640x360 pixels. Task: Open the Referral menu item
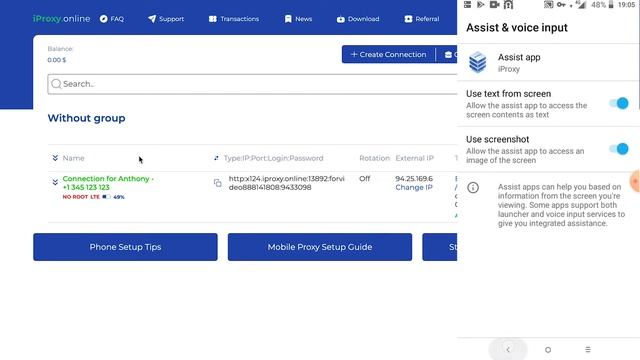pyautogui.click(x=422, y=19)
